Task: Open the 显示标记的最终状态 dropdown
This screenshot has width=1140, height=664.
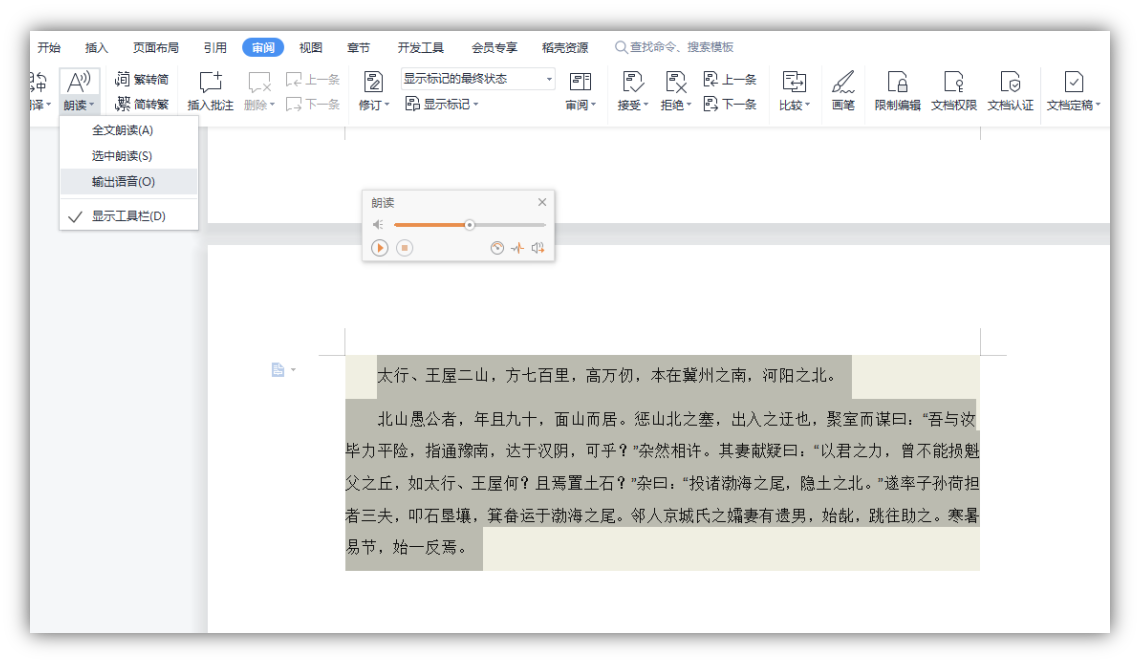Action: (x=478, y=79)
